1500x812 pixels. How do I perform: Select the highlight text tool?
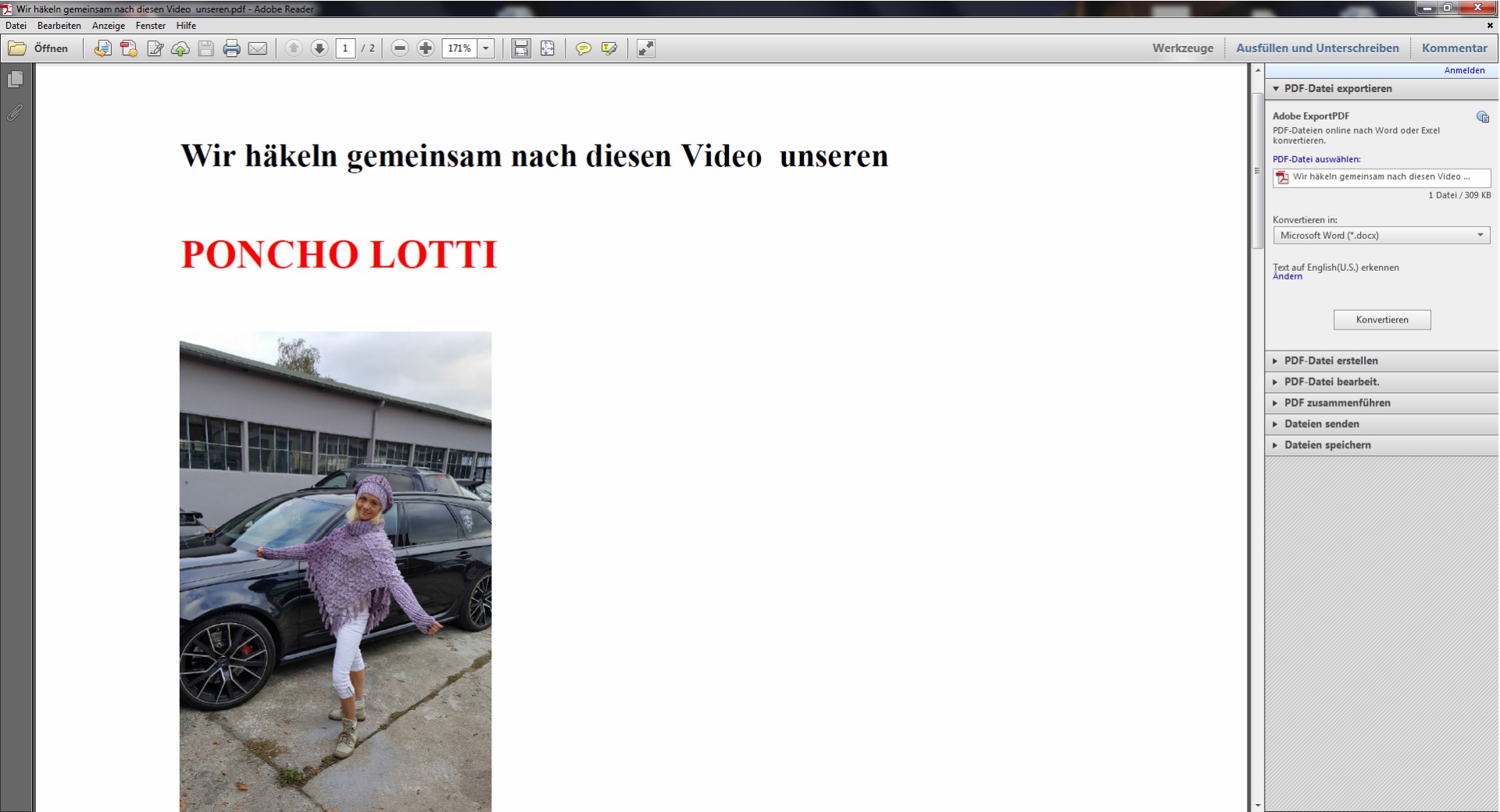click(609, 48)
